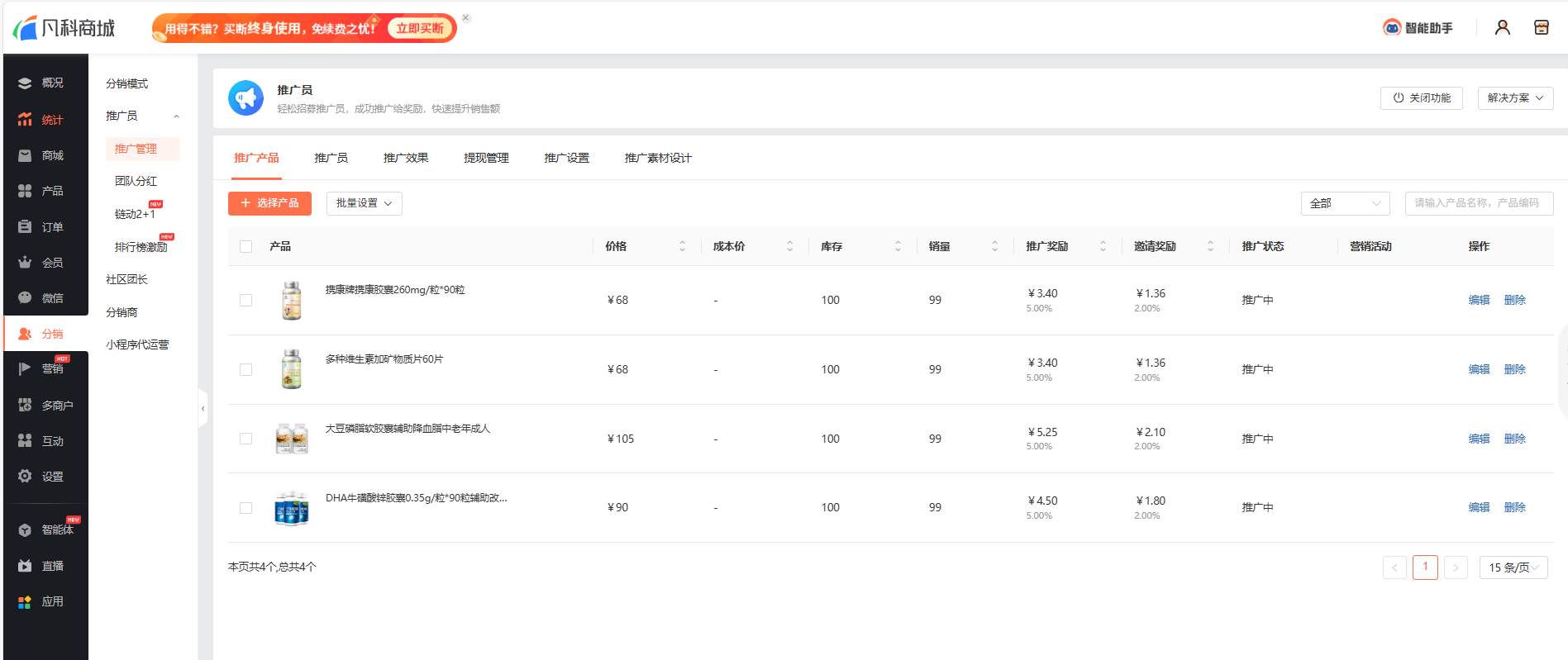Screen dimensions: 1568x660
Task: Open the store icon in top-right corner
Action: (x=1541, y=28)
